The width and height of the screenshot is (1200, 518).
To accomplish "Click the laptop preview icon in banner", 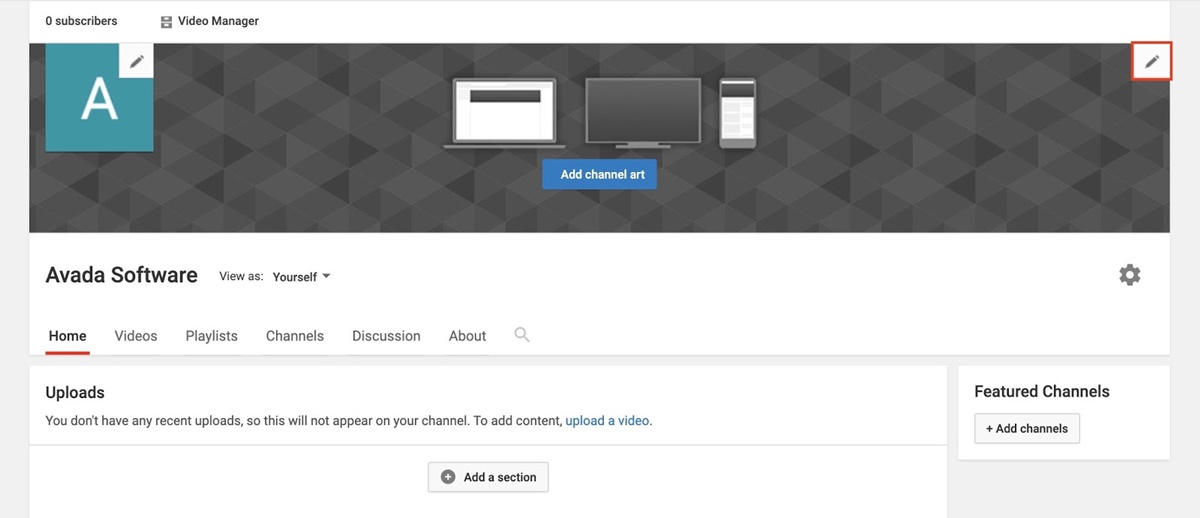I will pos(505,113).
